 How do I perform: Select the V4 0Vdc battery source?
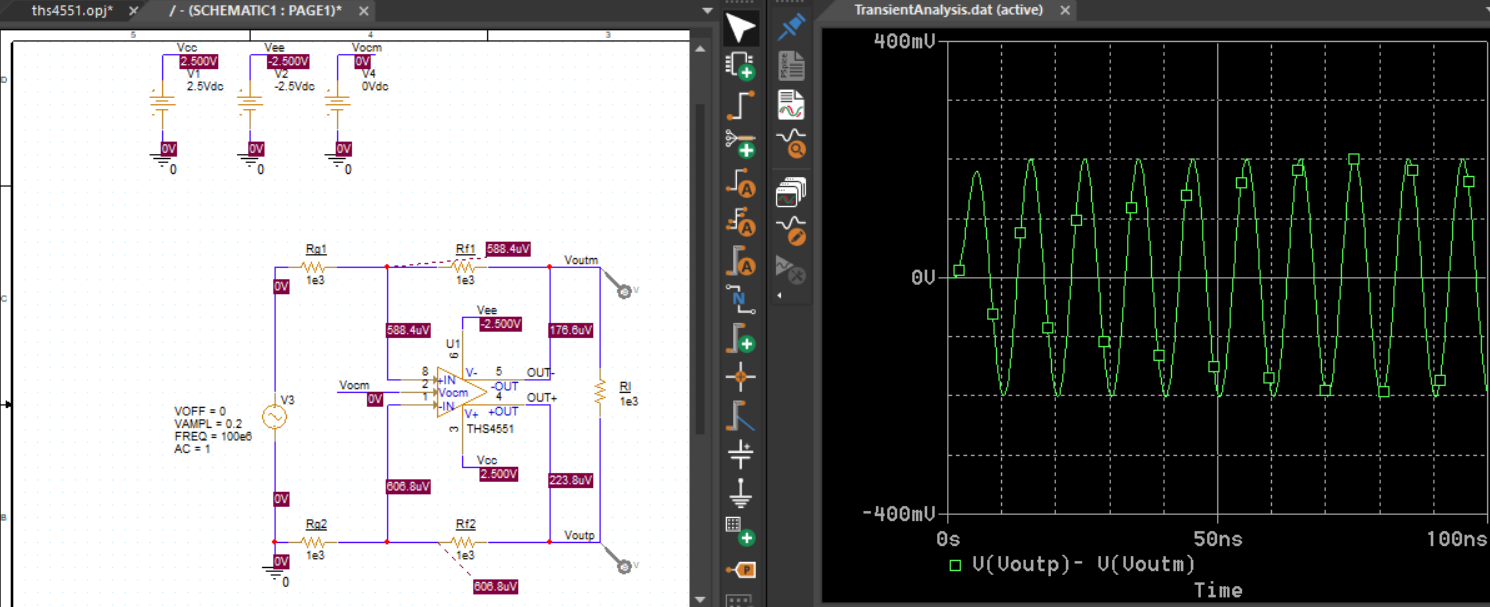pos(338,105)
